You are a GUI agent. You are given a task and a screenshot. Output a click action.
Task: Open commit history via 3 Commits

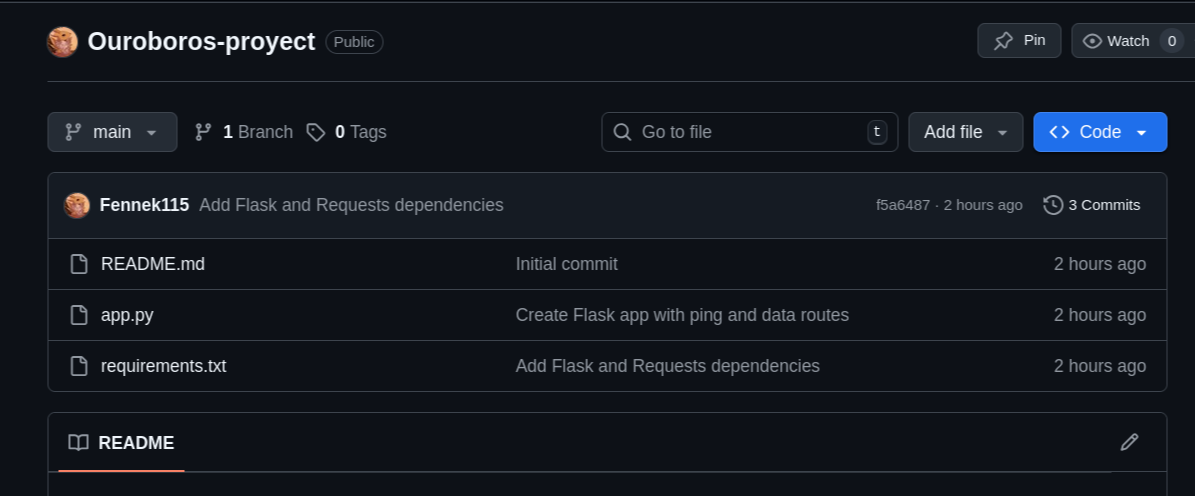(x=1092, y=205)
